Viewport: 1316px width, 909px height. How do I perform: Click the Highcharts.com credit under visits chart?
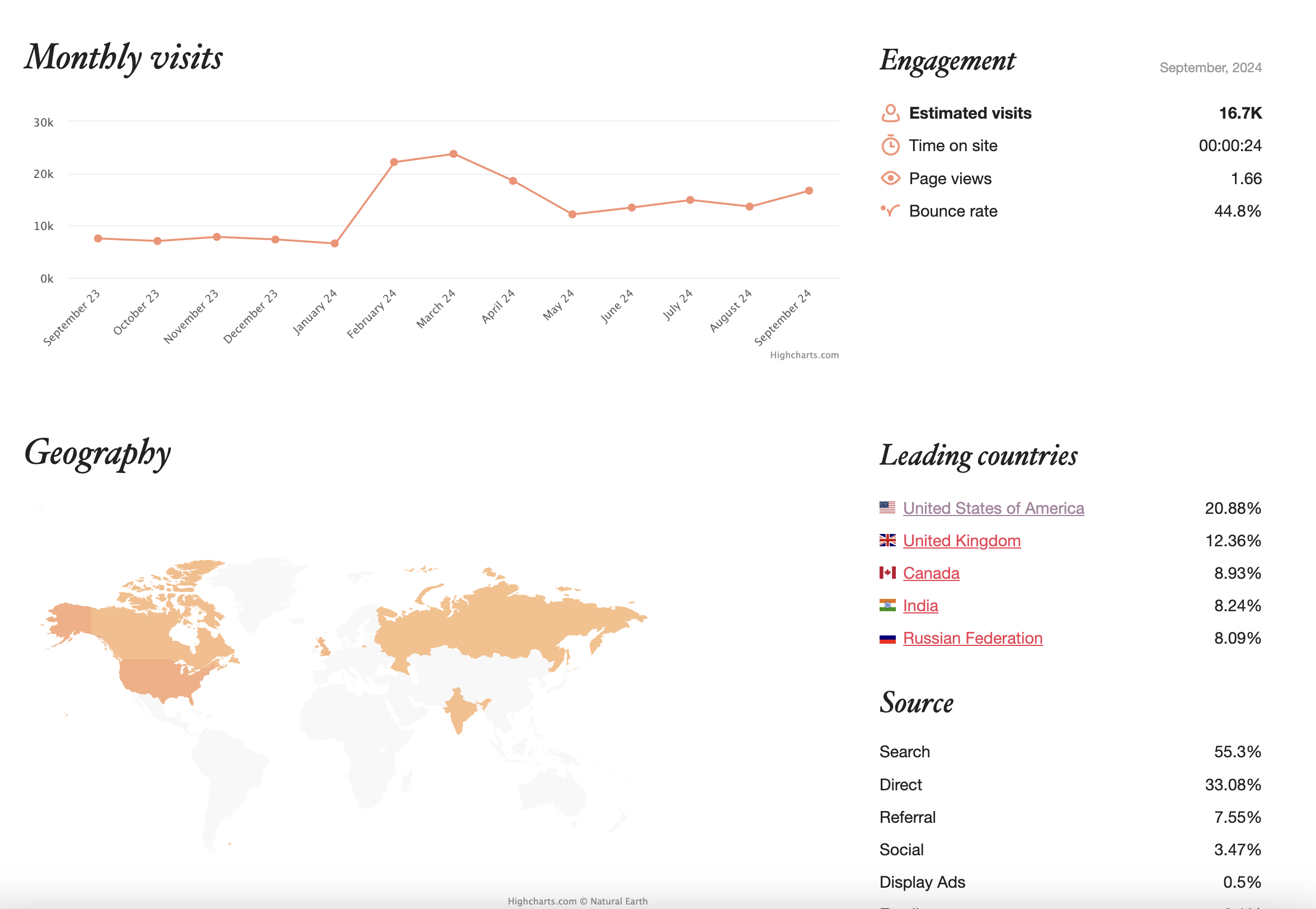point(803,355)
